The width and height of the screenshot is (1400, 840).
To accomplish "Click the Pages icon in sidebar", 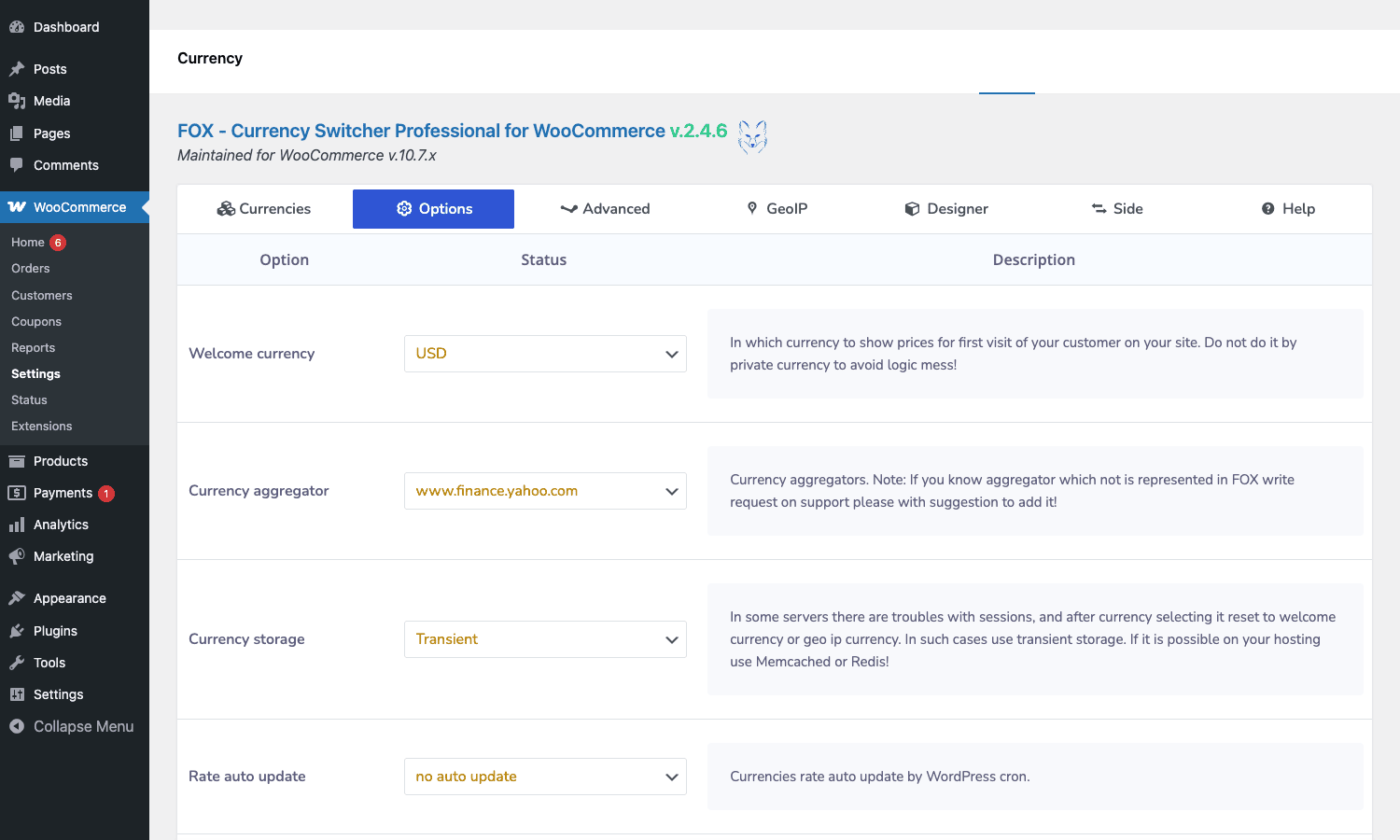I will (x=17, y=133).
